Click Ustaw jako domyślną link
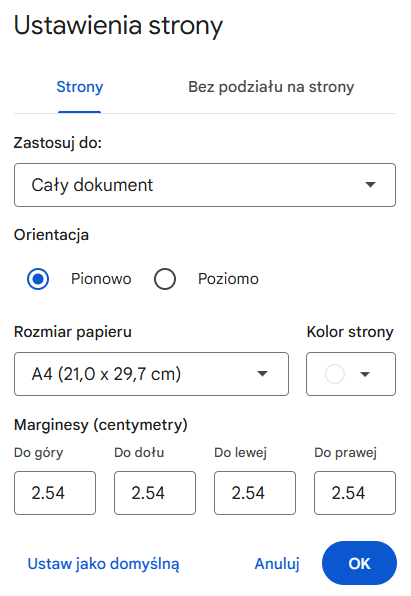Screen dimensions: 411x596 (x=103, y=564)
